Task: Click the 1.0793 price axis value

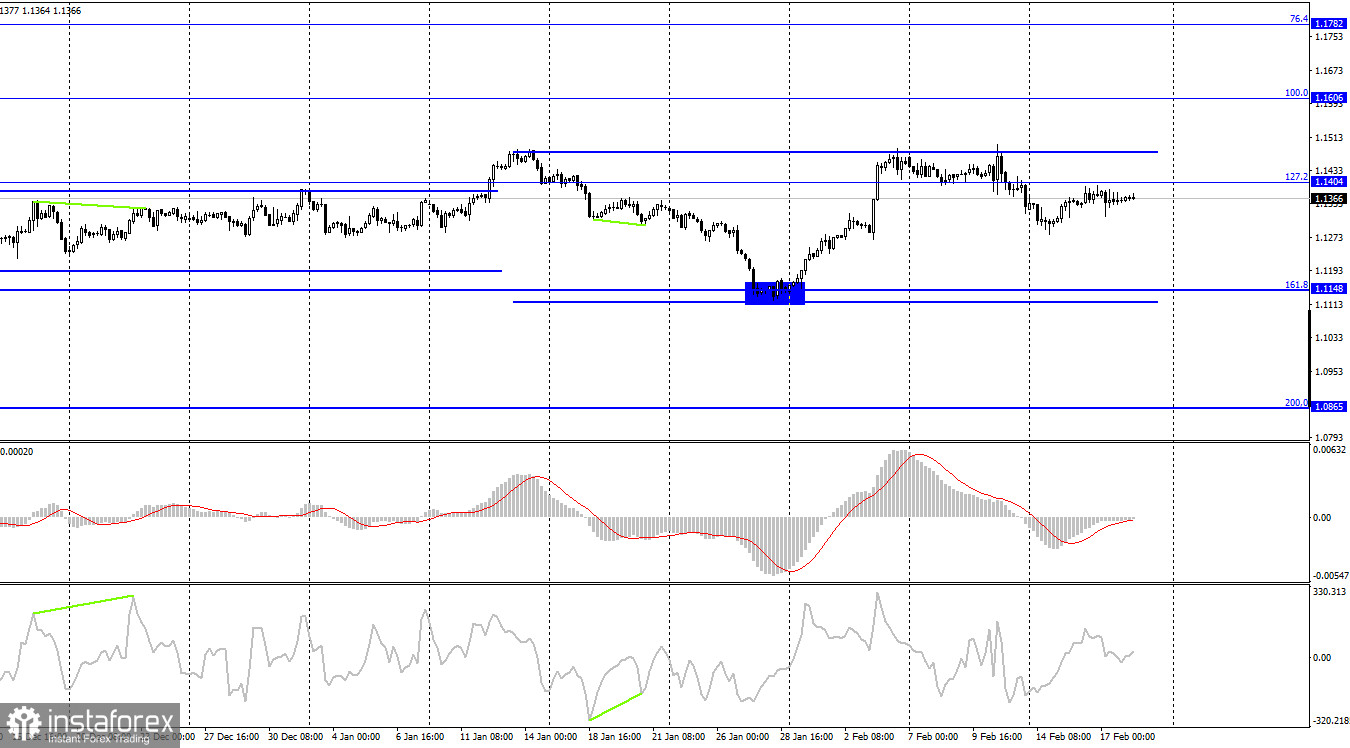Action: [1330, 438]
